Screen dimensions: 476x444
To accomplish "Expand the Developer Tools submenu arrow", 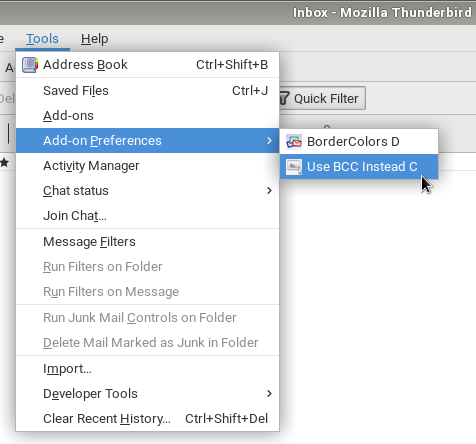I will pos(269,394).
